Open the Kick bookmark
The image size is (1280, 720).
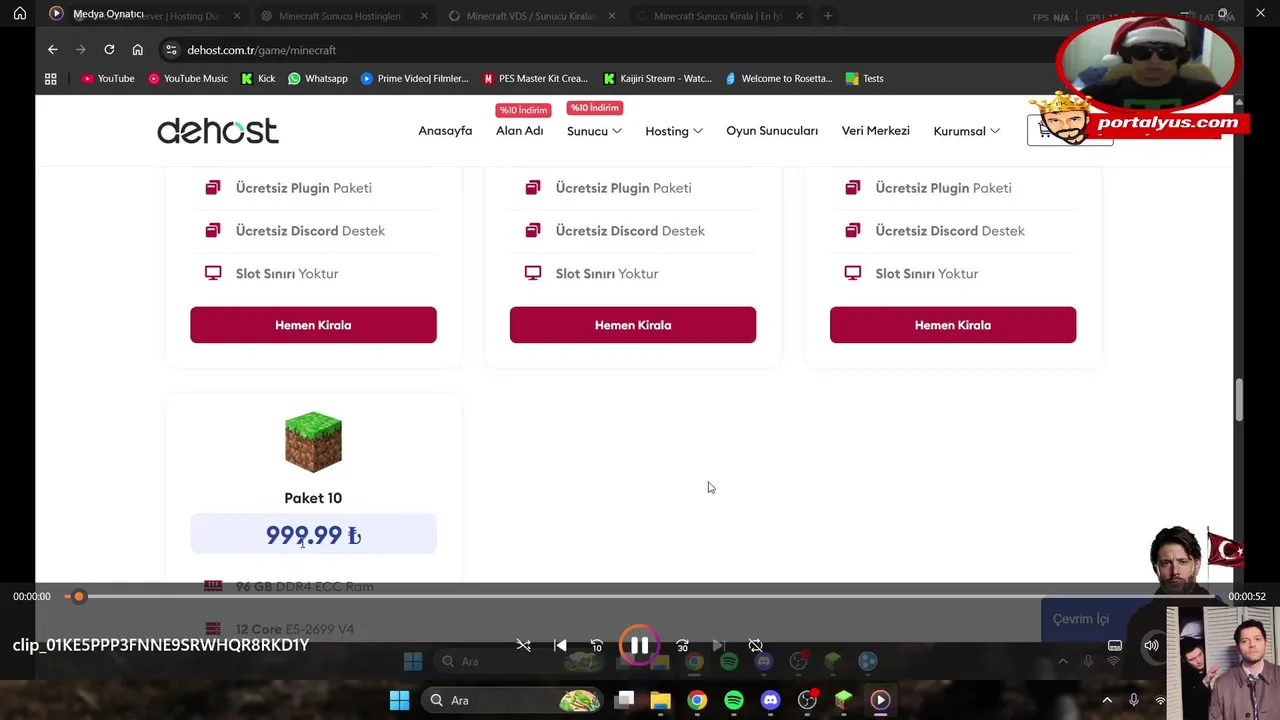point(258,78)
